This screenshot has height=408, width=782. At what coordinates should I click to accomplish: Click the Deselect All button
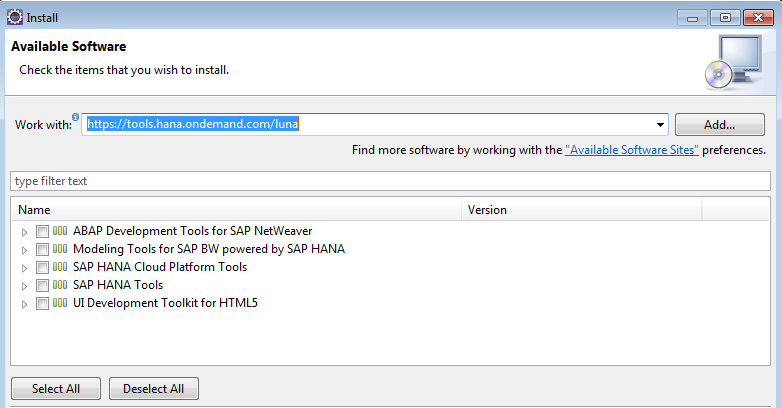(154, 389)
